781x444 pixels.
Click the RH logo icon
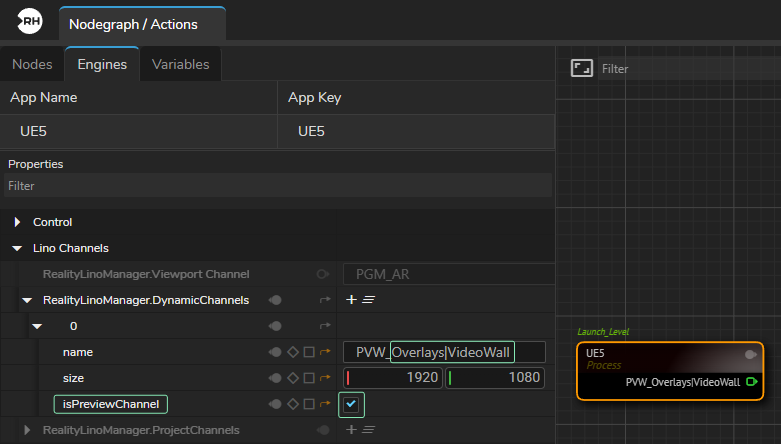click(x=30, y=22)
